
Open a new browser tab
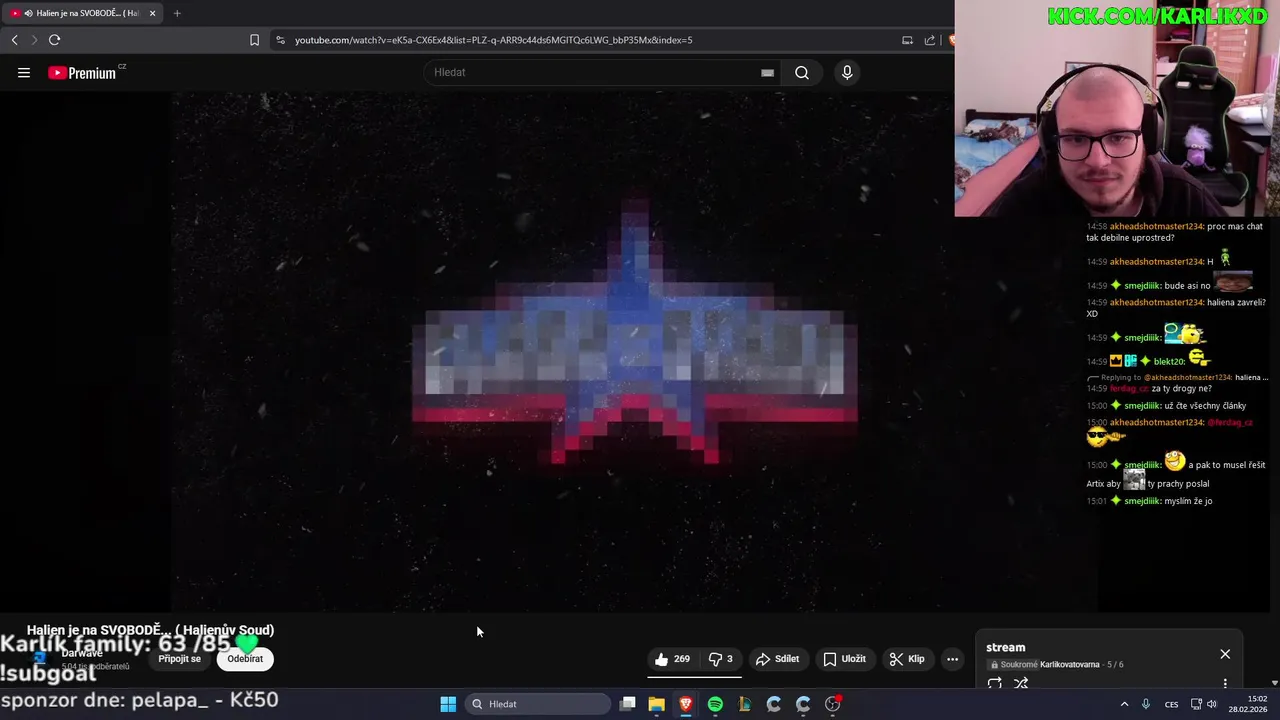[x=177, y=13]
